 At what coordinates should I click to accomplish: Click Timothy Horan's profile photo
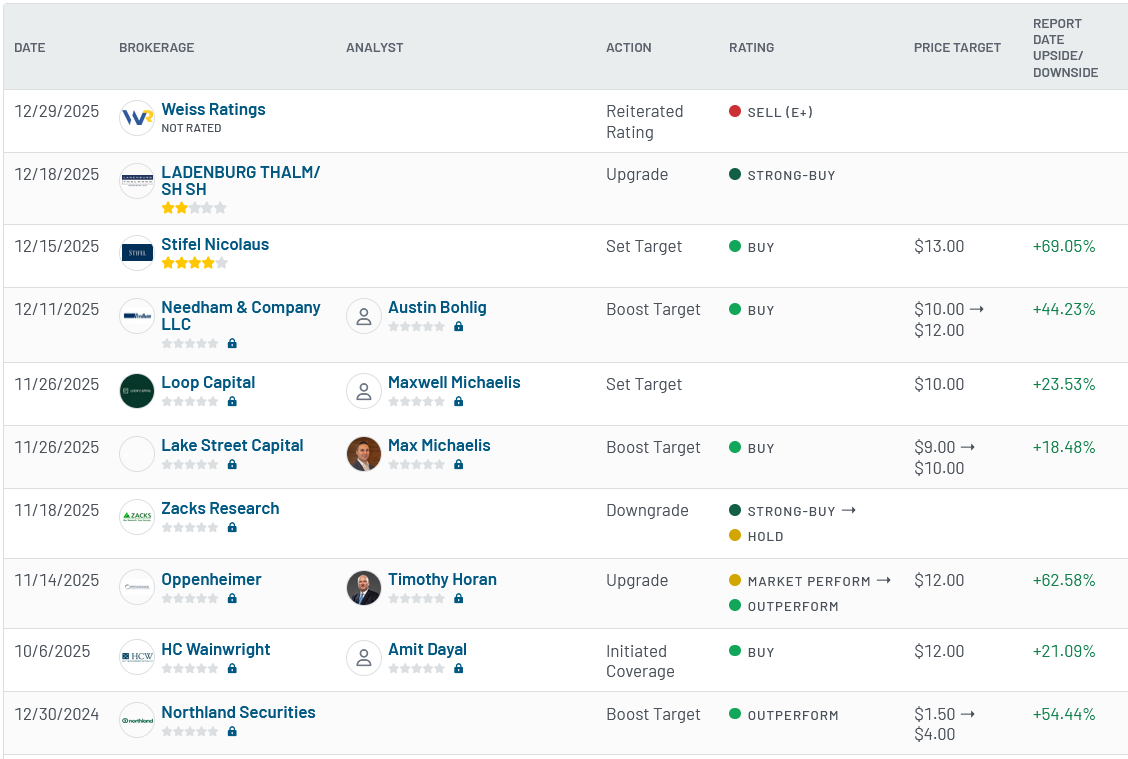tap(364, 588)
